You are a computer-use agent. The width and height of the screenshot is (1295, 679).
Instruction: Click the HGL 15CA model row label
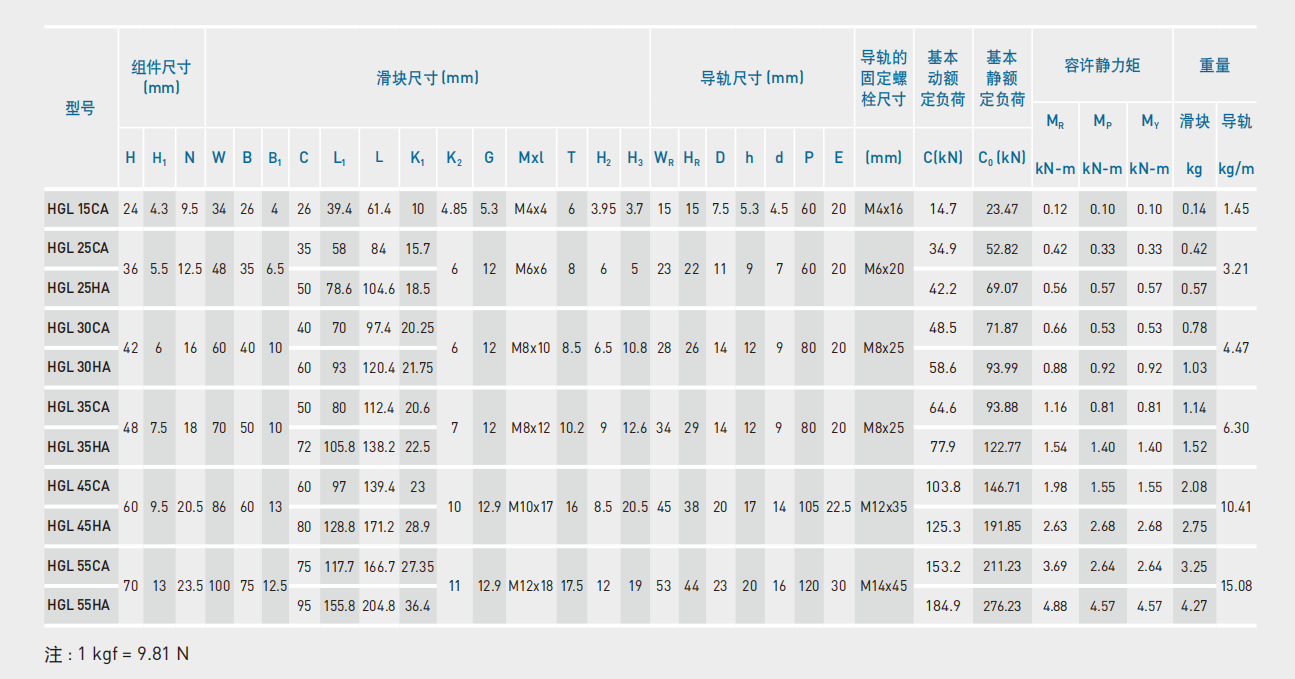(78, 209)
